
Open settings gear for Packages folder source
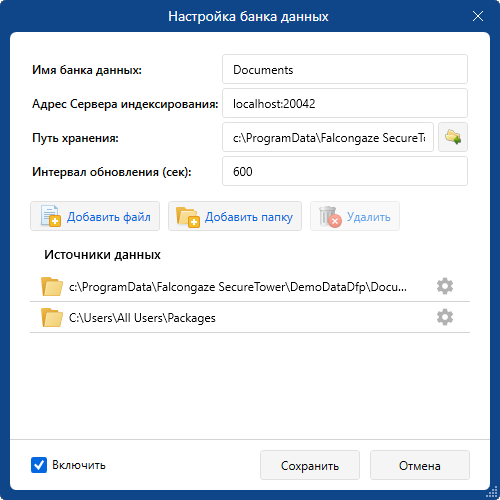coord(445,317)
